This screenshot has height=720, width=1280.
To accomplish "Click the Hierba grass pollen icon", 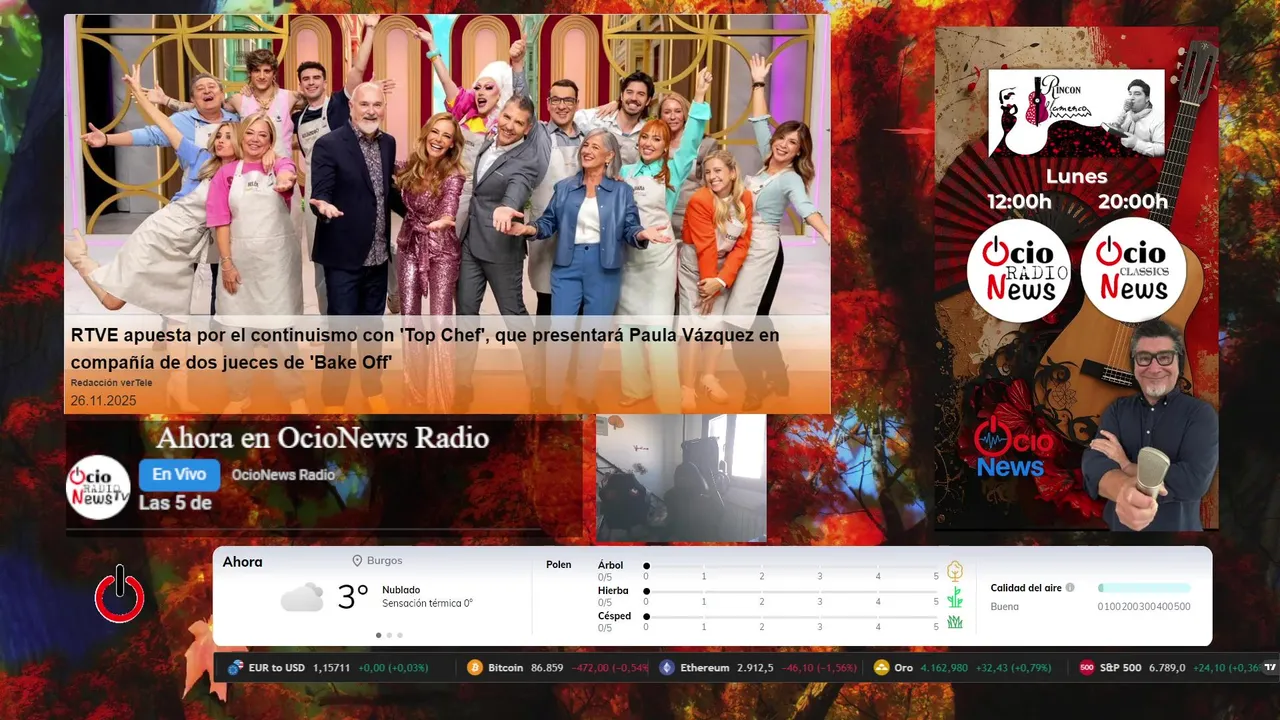I will coord(955,597).
